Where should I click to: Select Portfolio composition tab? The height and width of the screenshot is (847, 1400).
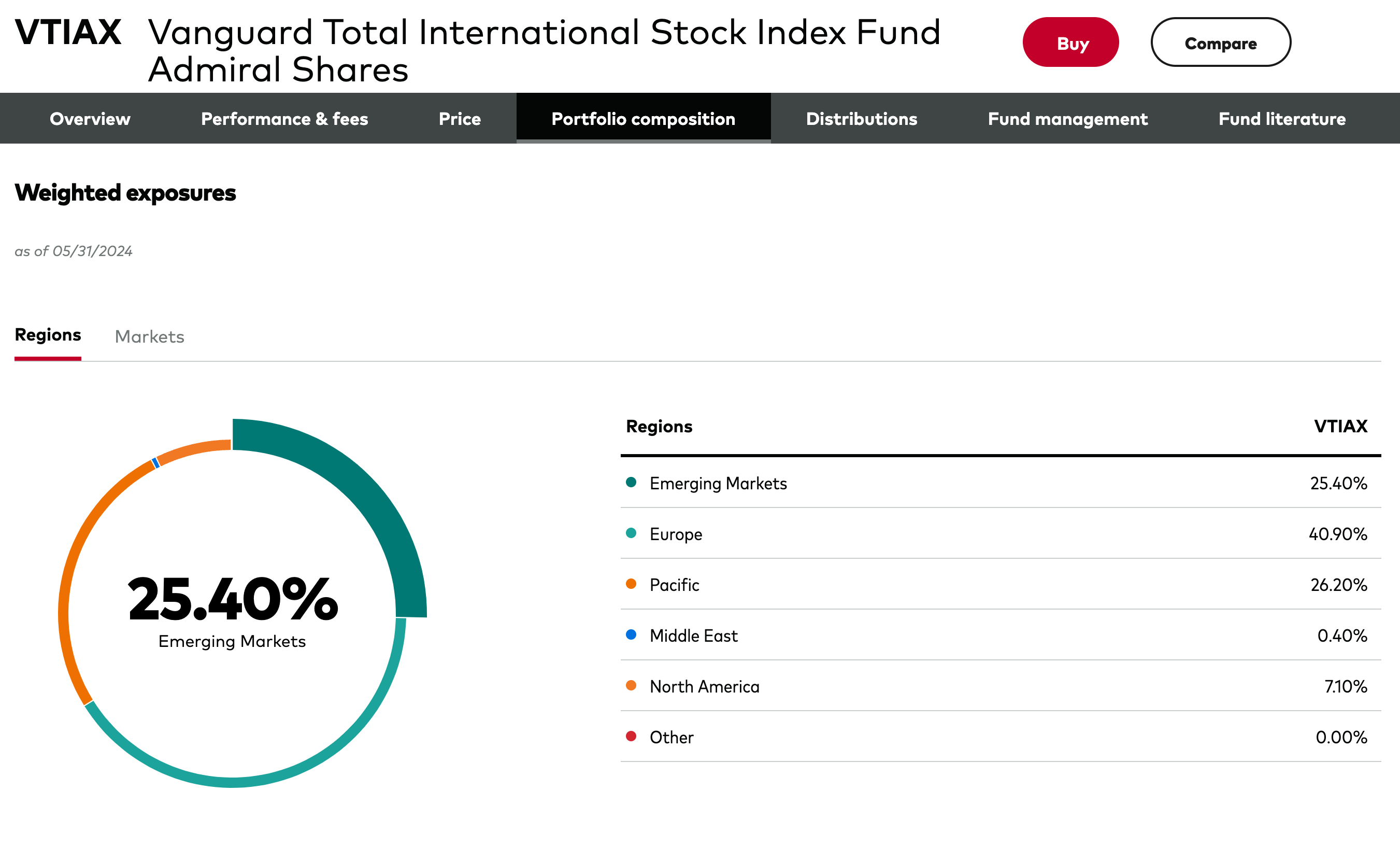tap(643, 118)
